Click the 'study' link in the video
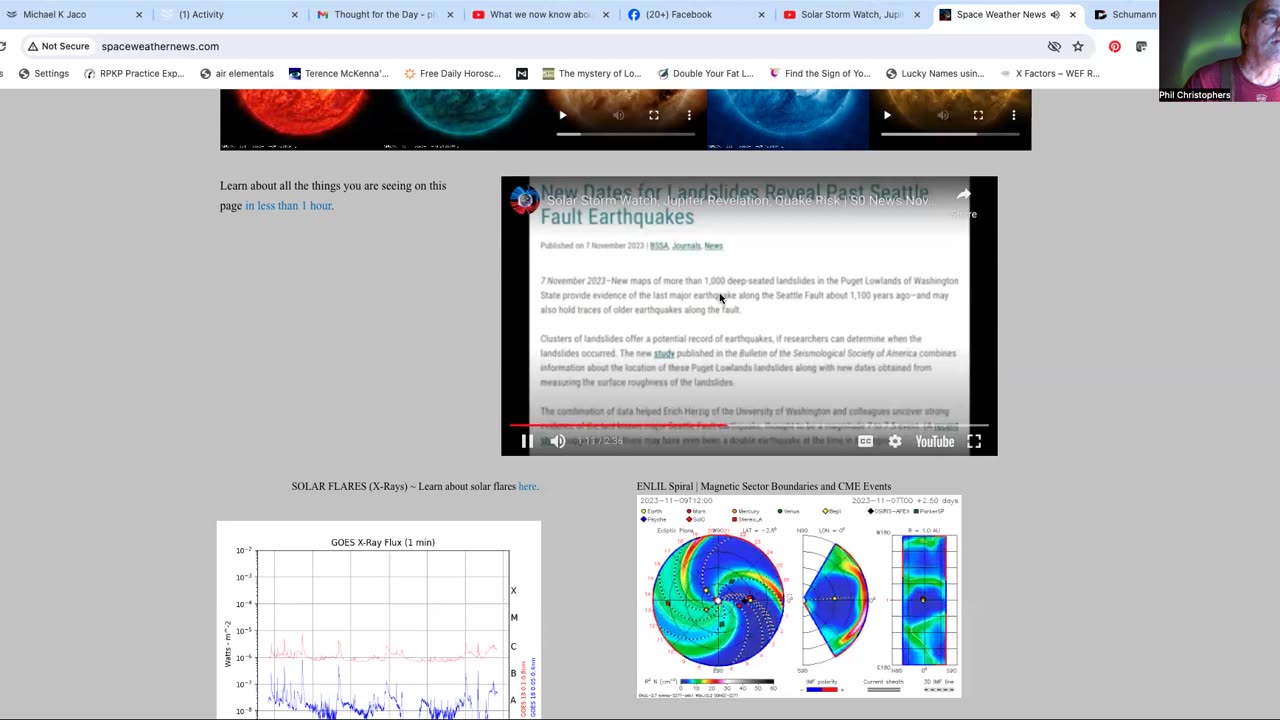 pyautogui.click(x=664, y=353)
